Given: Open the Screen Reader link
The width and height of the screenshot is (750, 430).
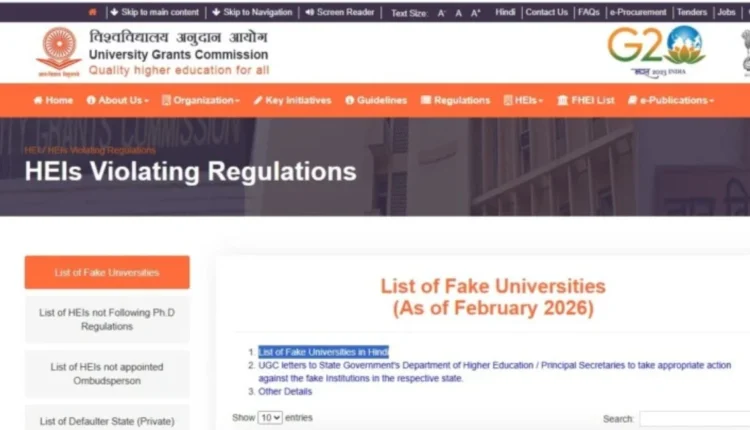Looking at the screenshot, I should (x=340, y=12).
